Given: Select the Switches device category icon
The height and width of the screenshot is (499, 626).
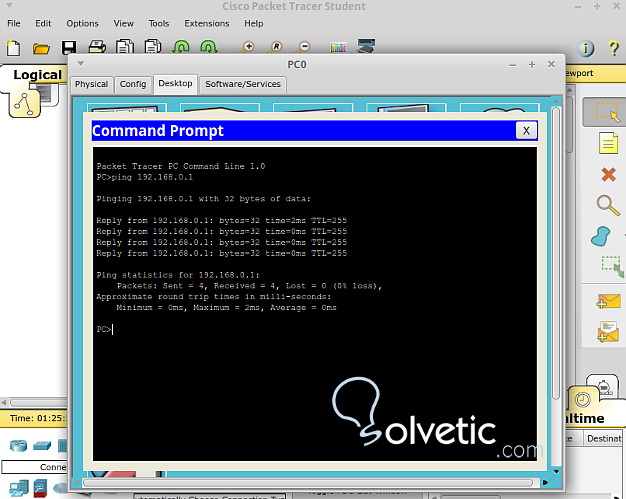Looking at the screenshot, I should tap(42, 445).
